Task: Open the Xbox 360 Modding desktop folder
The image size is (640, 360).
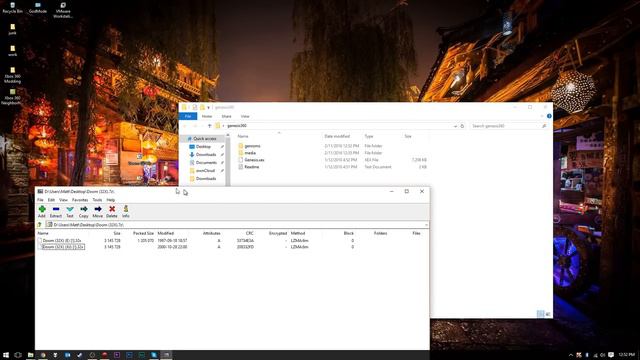Action: (12, 75)
